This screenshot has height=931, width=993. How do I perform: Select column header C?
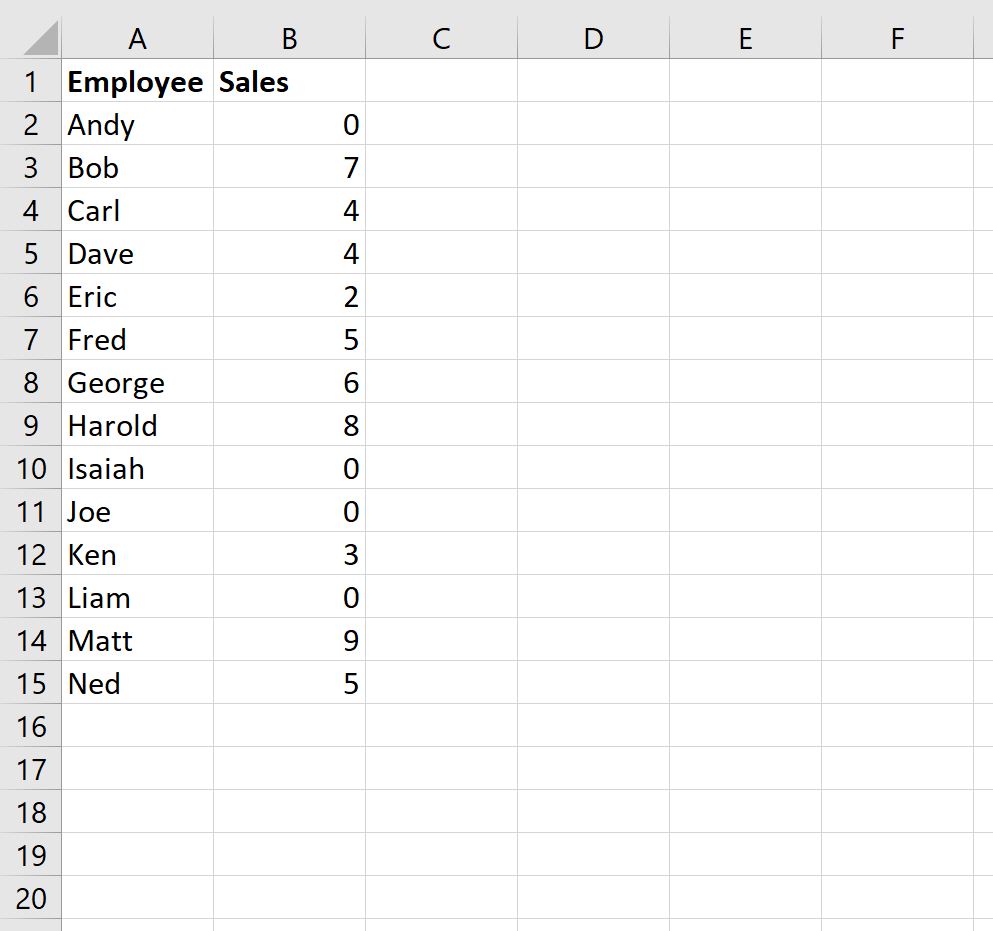[440, 38]
